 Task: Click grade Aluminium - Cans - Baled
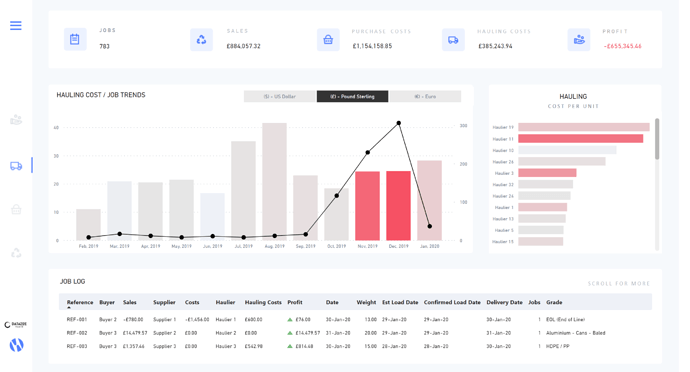(x=576, y=333)
